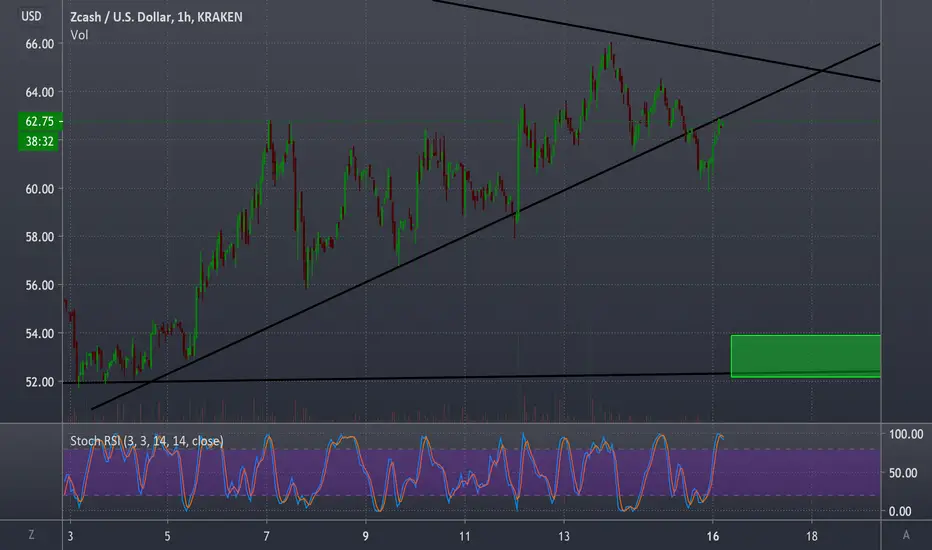This screenshot has height=550, width=932.
Task: Click the 0.00 Stoch RSI scale label
Action: click(900, 511)
